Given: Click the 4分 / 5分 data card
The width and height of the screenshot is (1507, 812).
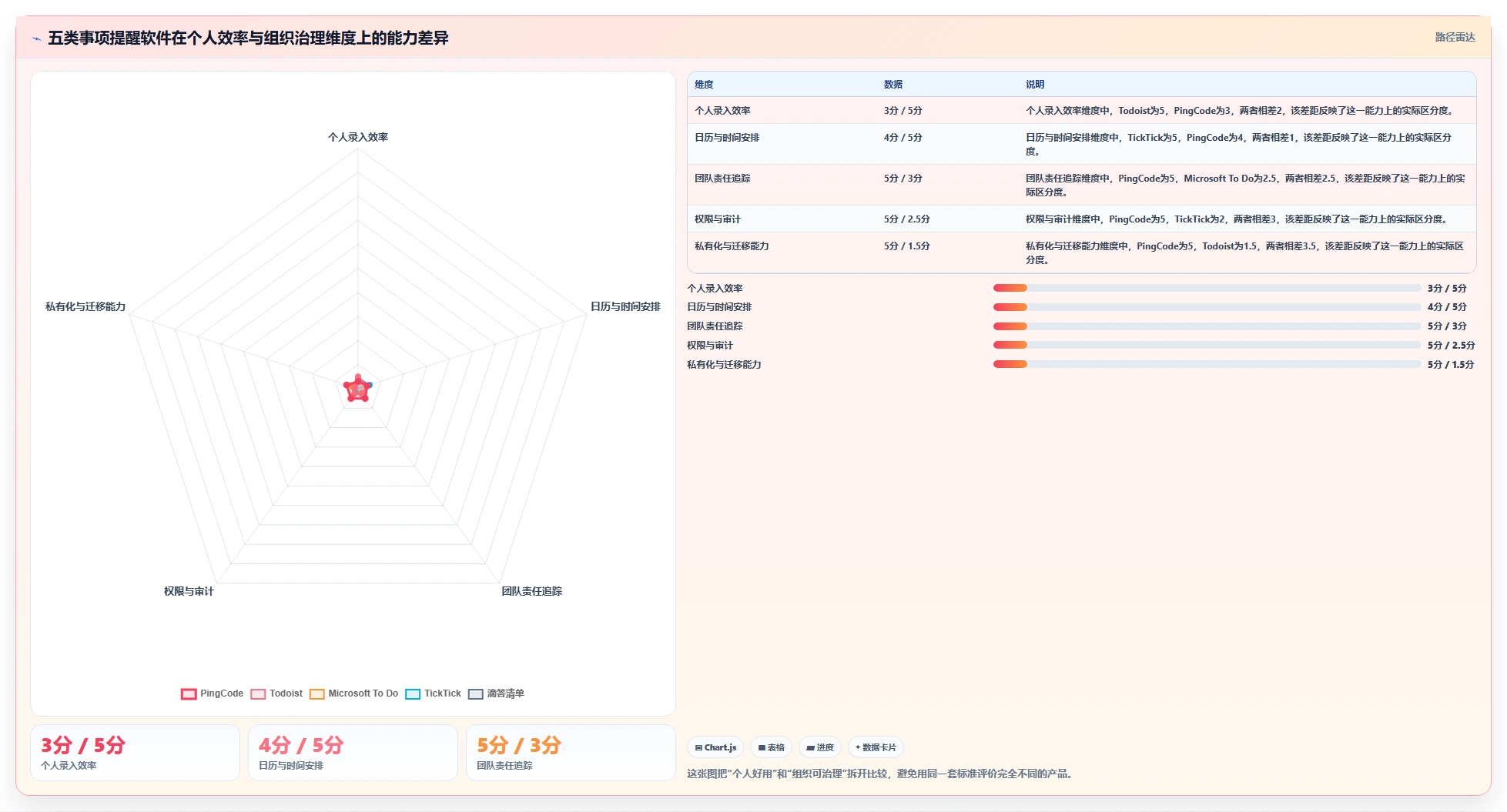Looking at the screenshot, I should point(353,753).
